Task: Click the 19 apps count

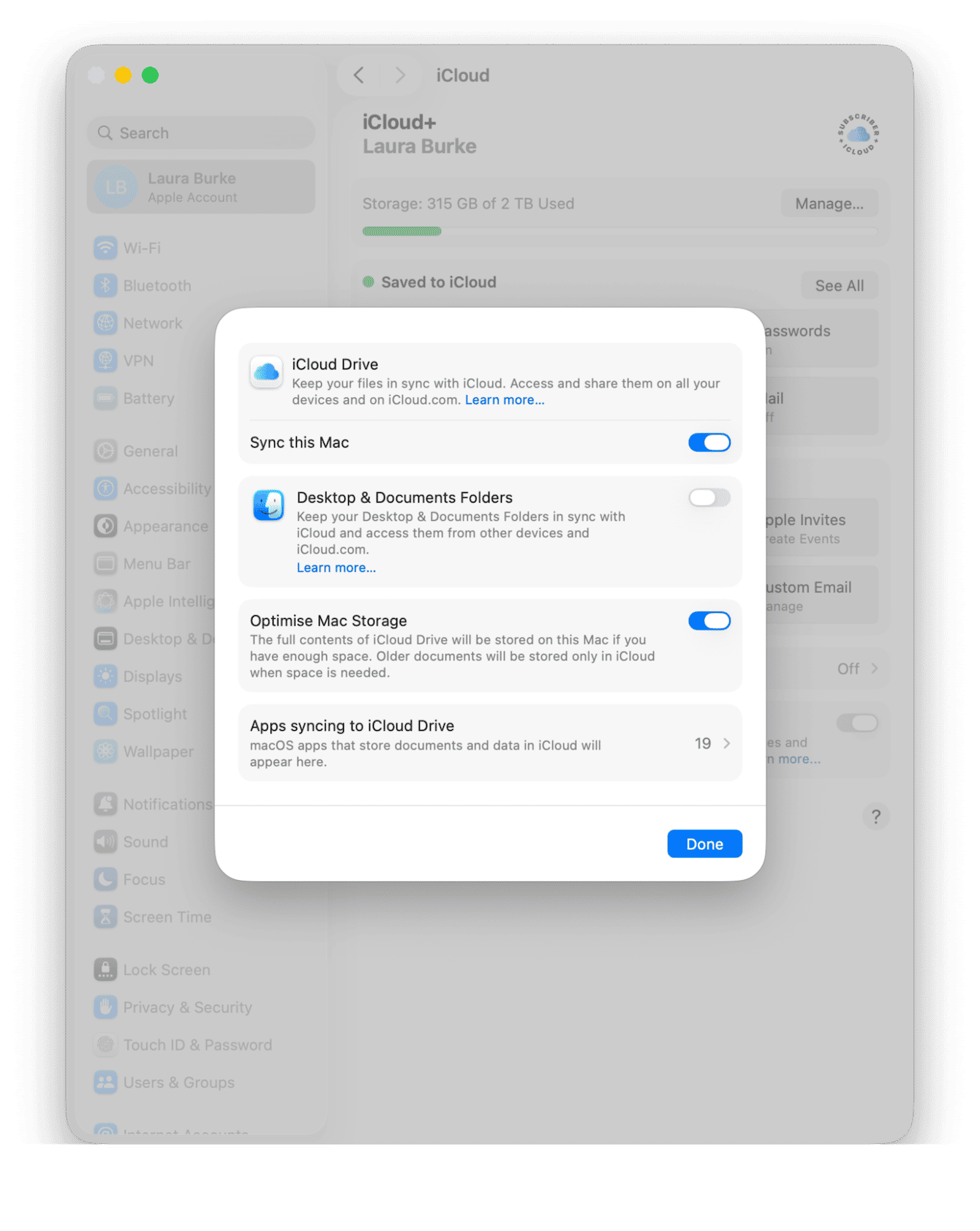Action: pos(703,743)
